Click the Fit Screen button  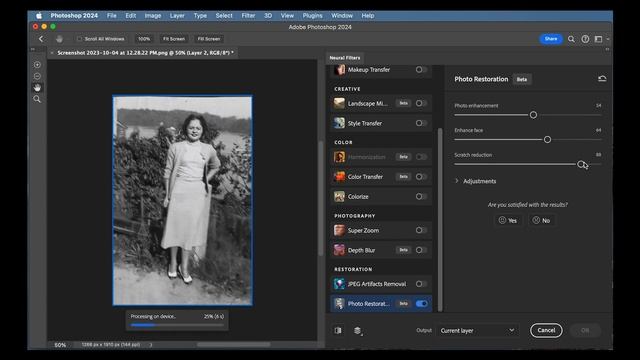click(x=174, y=39)
